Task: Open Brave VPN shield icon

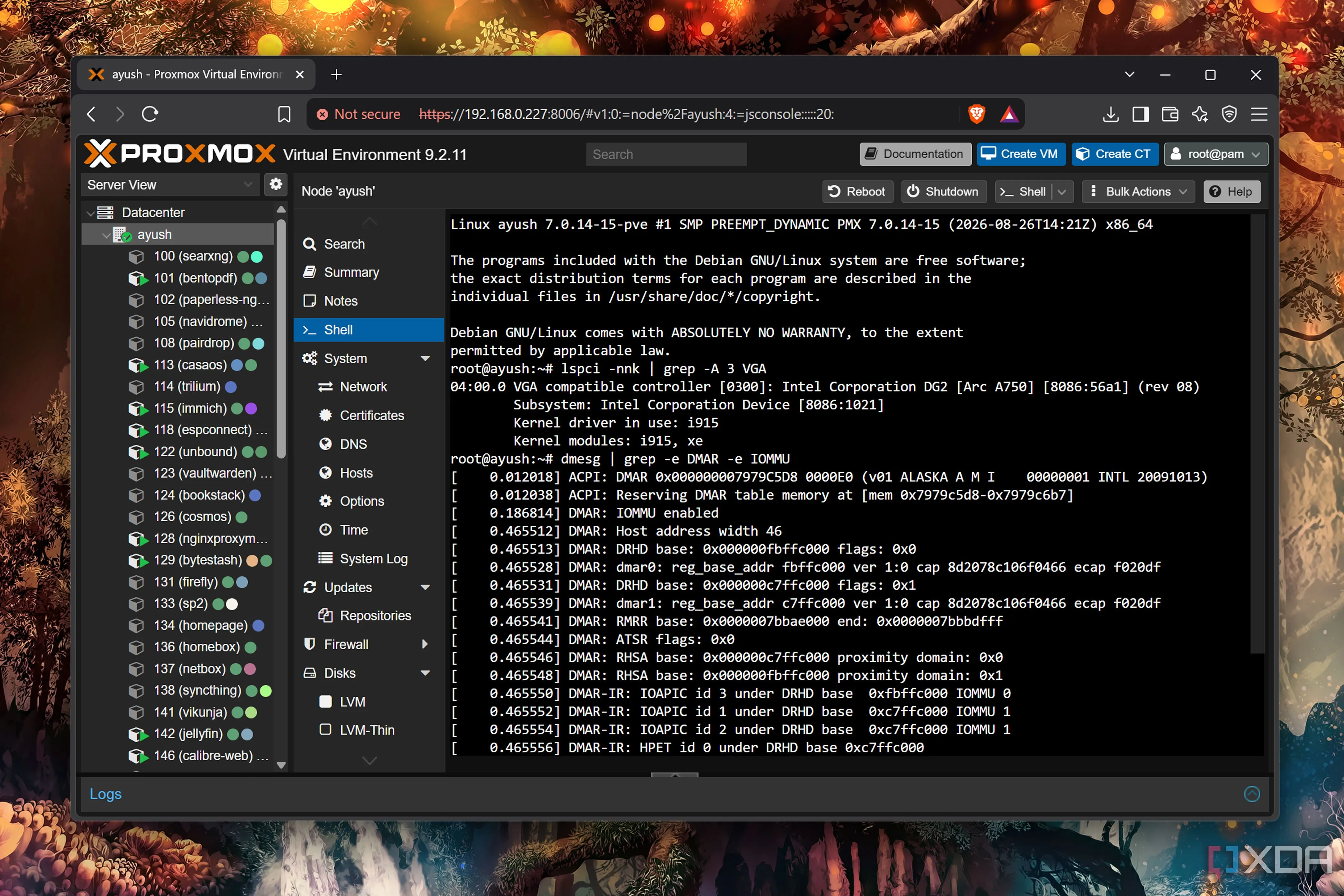Action: click(x=1229, y=114)
